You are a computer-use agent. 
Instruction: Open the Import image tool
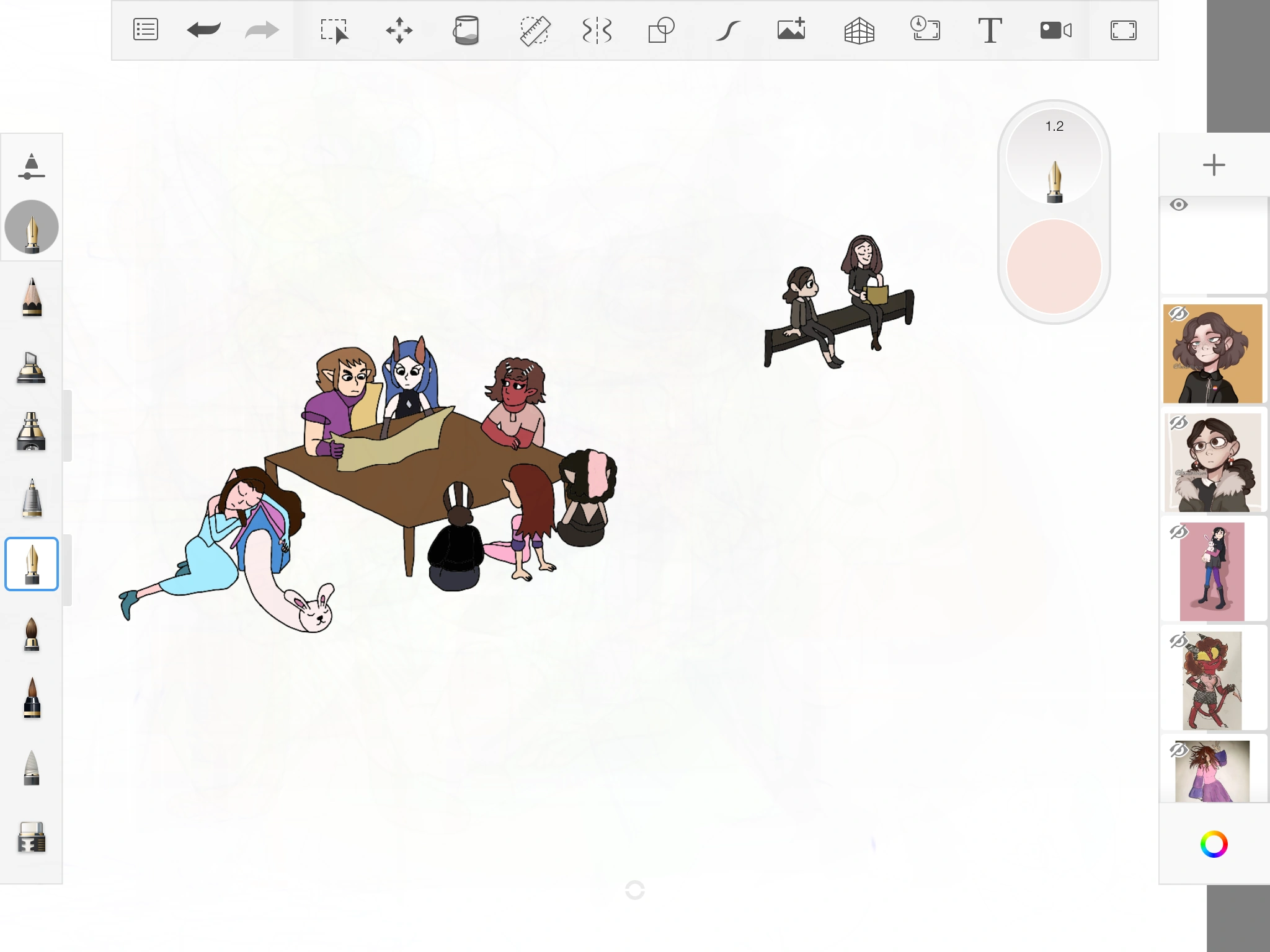pyautogui.click(x=791, y=30)
